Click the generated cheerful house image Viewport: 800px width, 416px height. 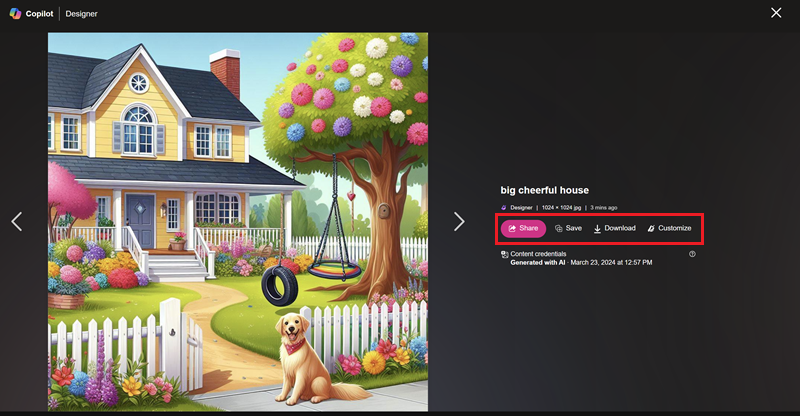pyautogui.click(x=238, y=222)
